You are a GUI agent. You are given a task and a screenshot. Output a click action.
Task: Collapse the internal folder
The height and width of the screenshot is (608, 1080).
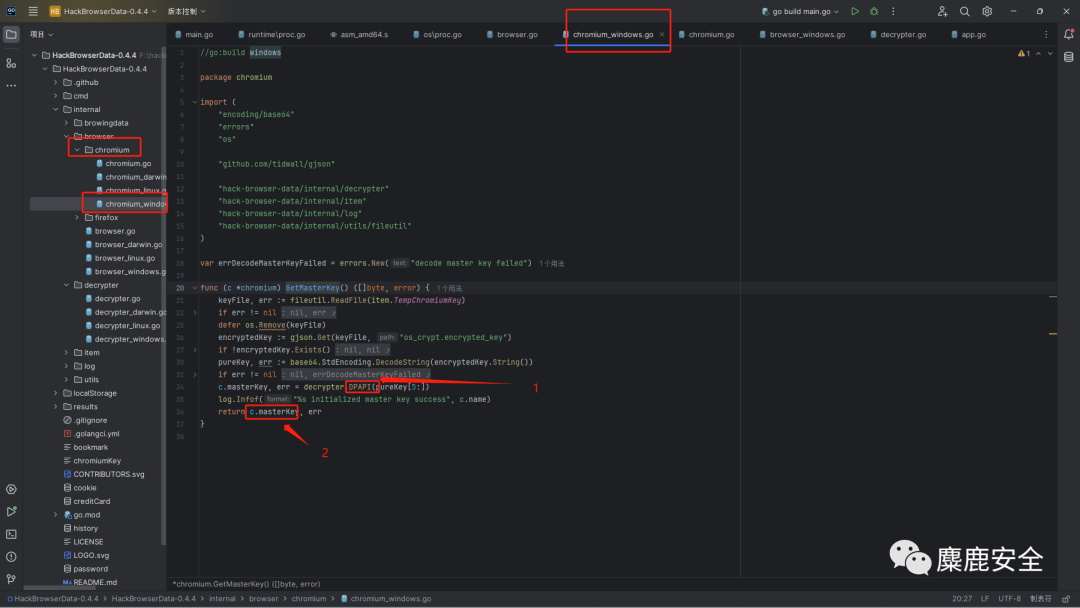point(56,109)
